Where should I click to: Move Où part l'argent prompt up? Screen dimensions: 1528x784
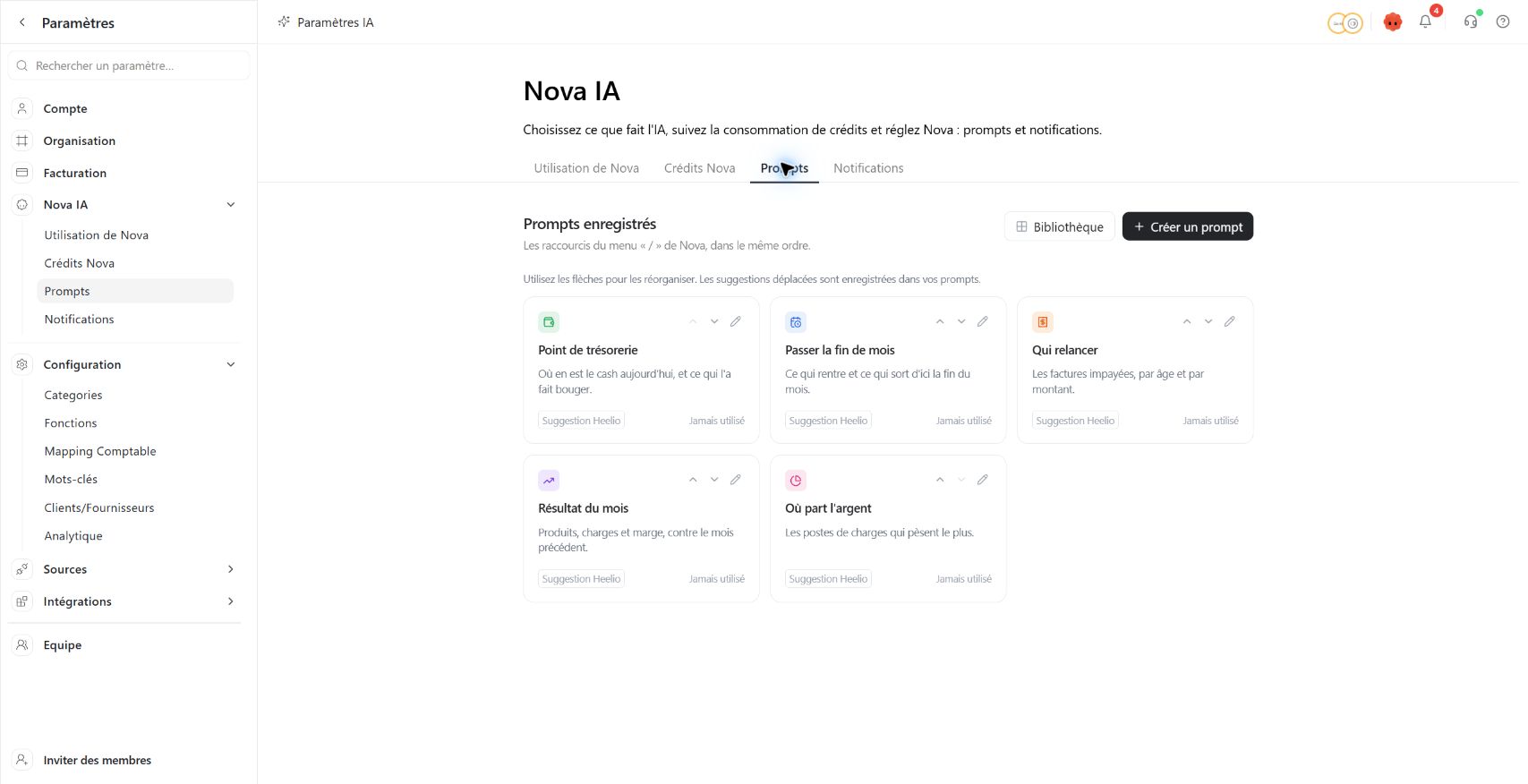tap(940, 480)
